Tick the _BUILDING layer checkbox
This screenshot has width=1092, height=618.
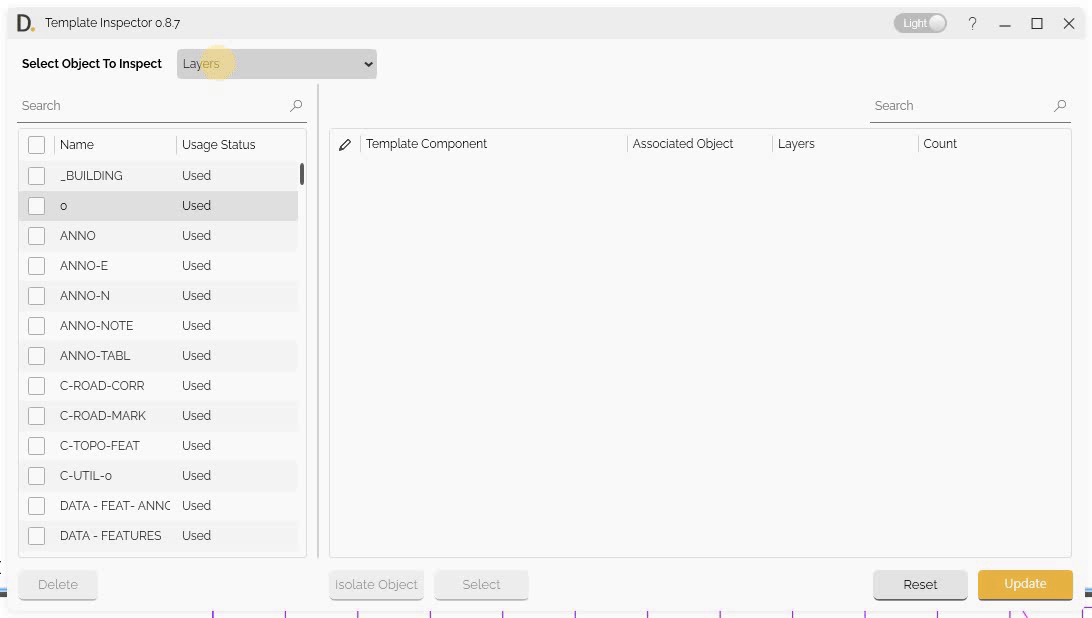pyautogui.click(x=37, y=176)
